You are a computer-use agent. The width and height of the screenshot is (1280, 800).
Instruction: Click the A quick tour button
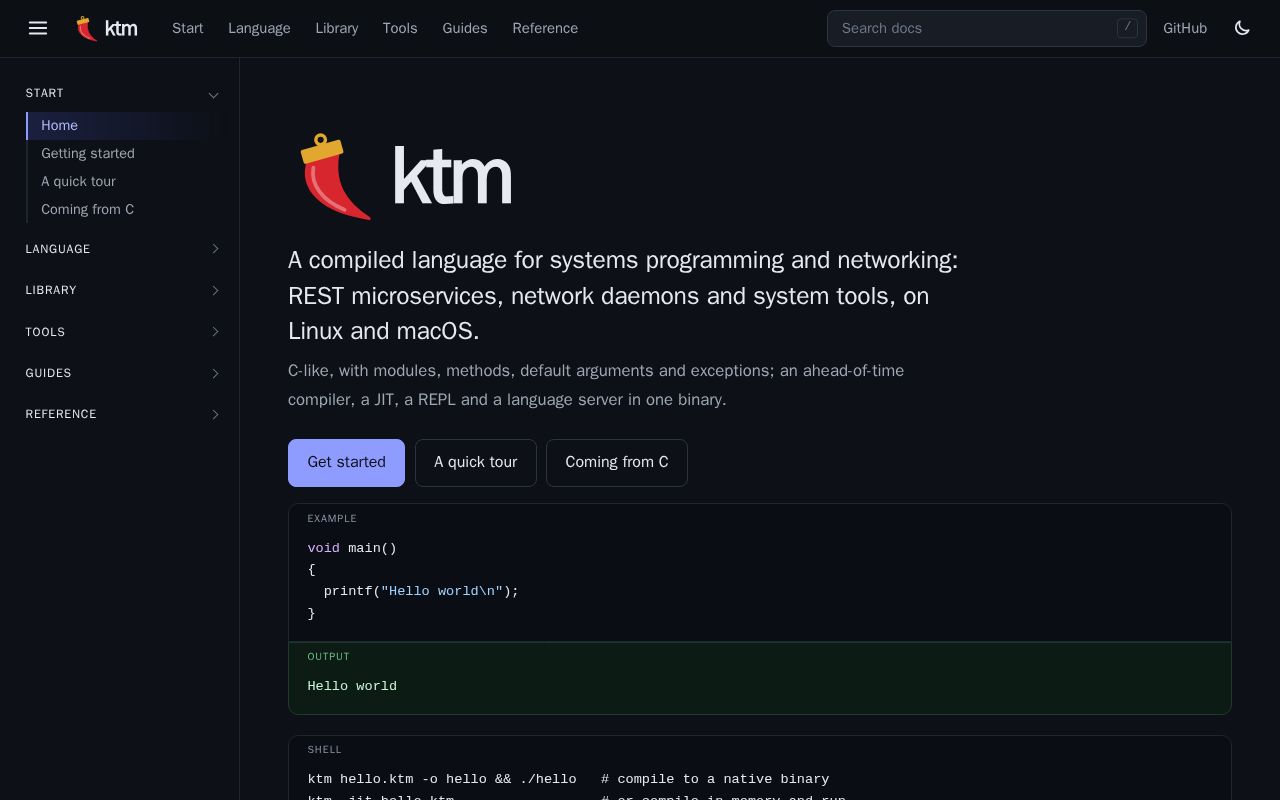pyautogui.click(x=476, y=463)
